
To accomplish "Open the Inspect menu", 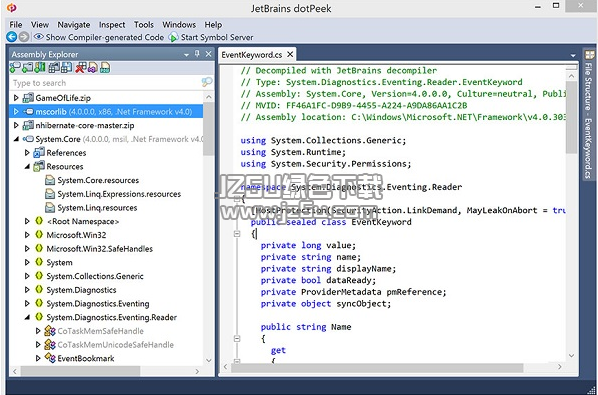I will (112, 25).
